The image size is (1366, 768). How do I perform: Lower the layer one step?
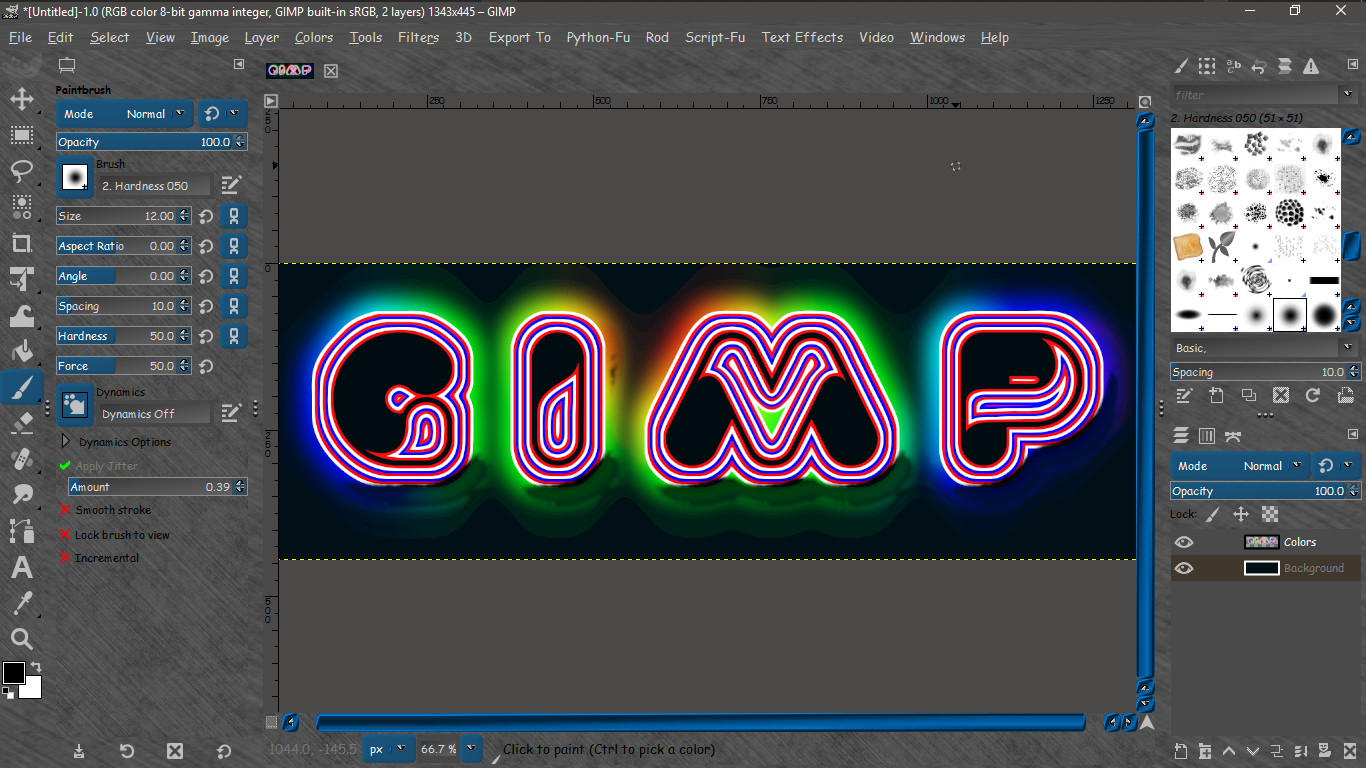(x=1253, y=751)
